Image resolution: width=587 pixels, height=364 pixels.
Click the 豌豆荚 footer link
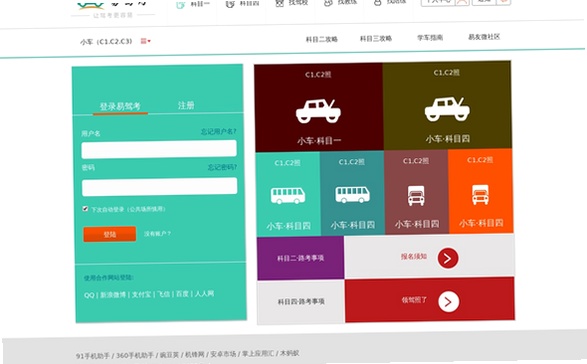pyautogui.click(x=169, y=355)
